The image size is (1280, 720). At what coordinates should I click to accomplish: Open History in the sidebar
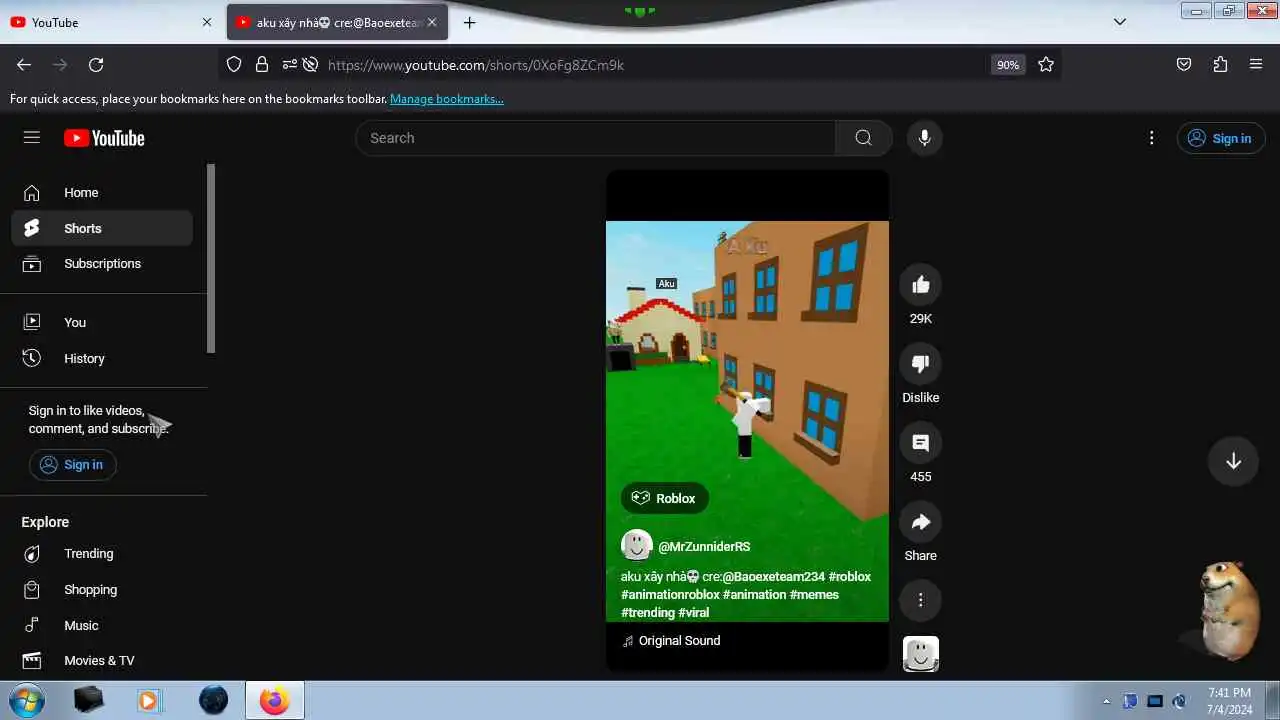pos(102,358)
